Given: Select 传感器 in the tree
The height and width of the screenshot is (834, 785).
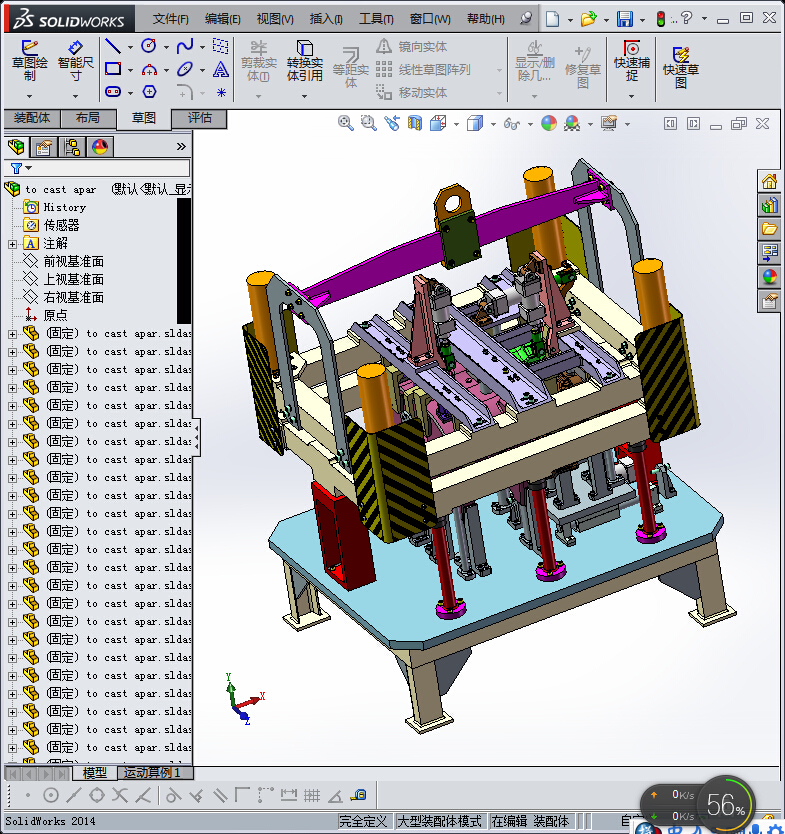Looking at the screenshot, I should coord(61,226).
